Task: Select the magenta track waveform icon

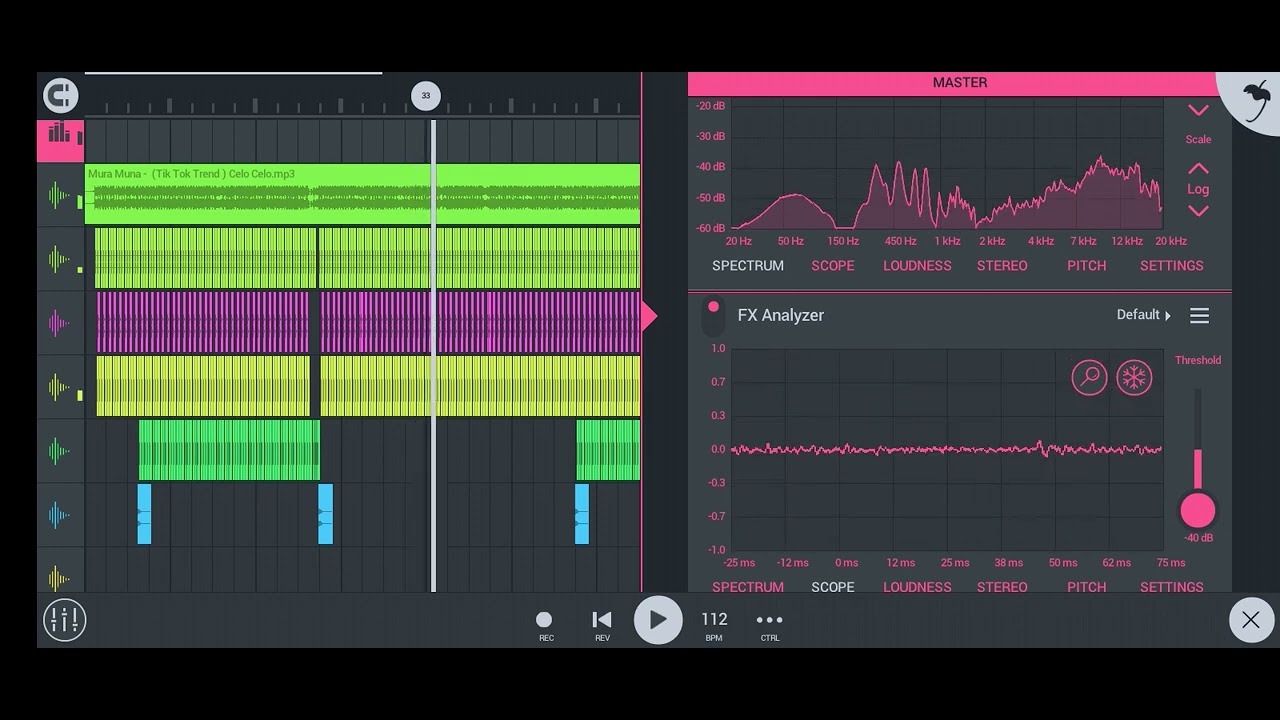Action: (59, 323)
